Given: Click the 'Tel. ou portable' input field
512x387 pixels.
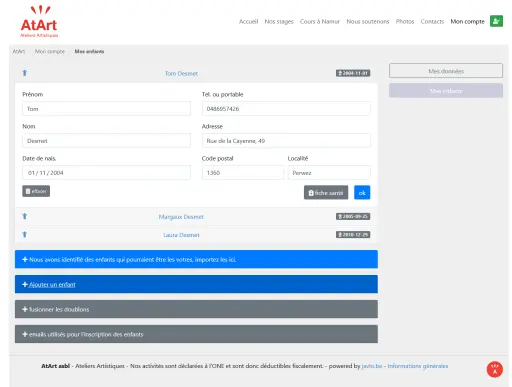Looking at the screenshot, I should 286,109.
